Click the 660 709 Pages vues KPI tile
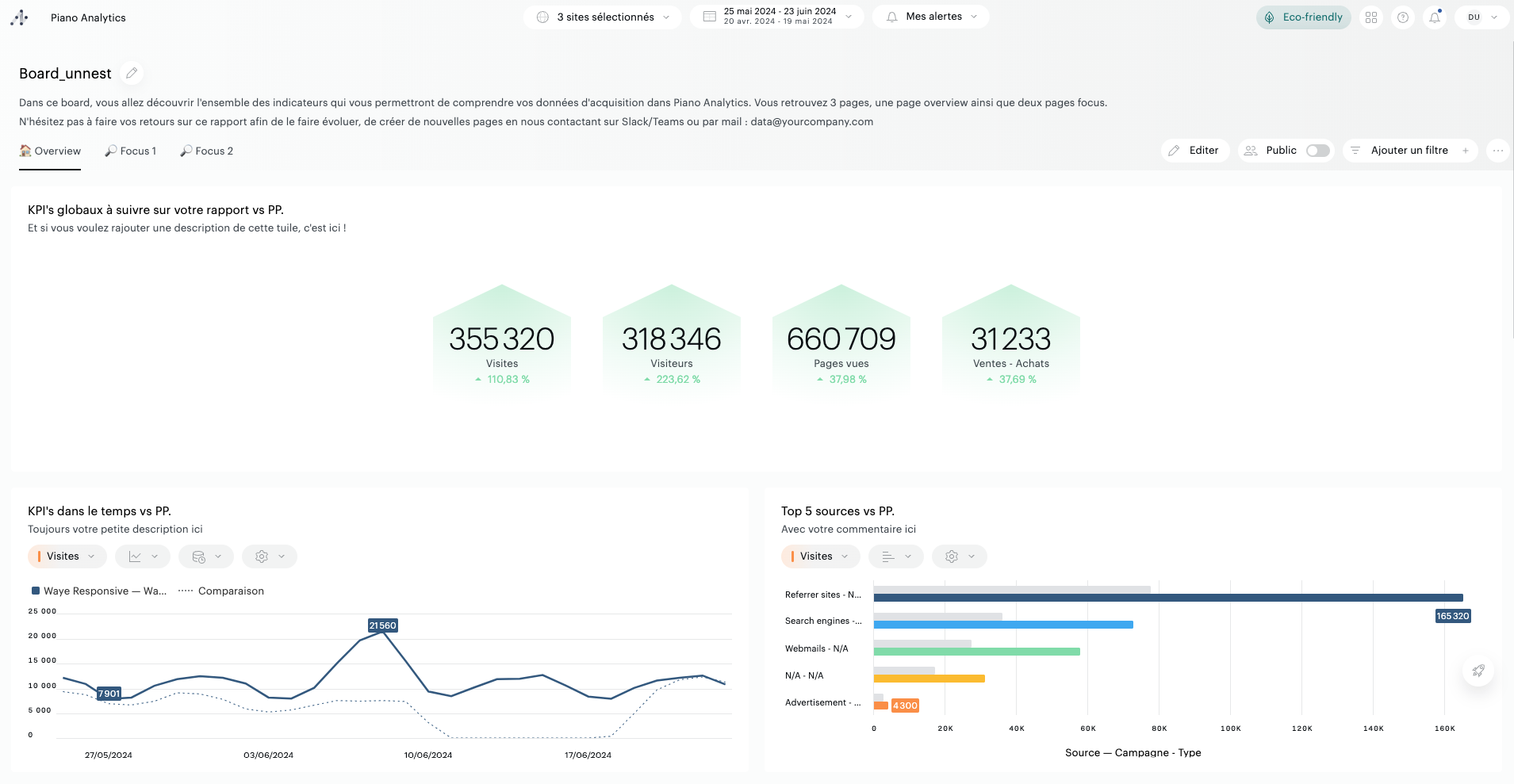 coord(841,341)
